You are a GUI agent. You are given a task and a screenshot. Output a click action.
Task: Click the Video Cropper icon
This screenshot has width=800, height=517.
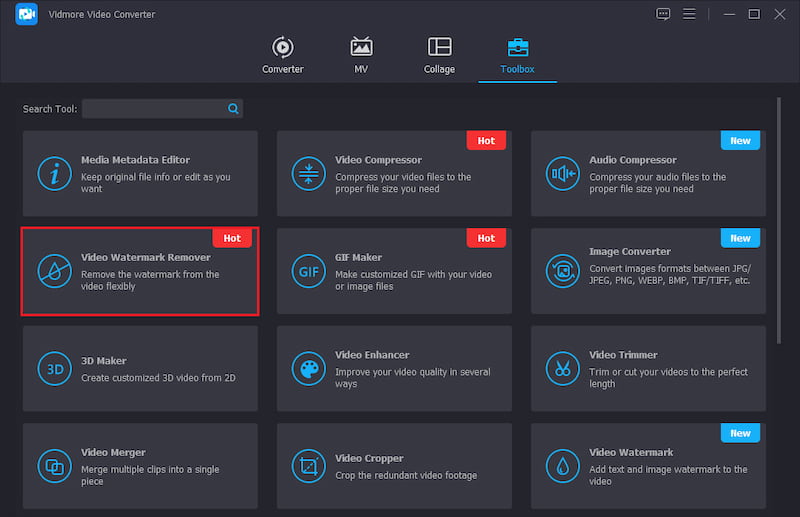[x=309, y=466]
